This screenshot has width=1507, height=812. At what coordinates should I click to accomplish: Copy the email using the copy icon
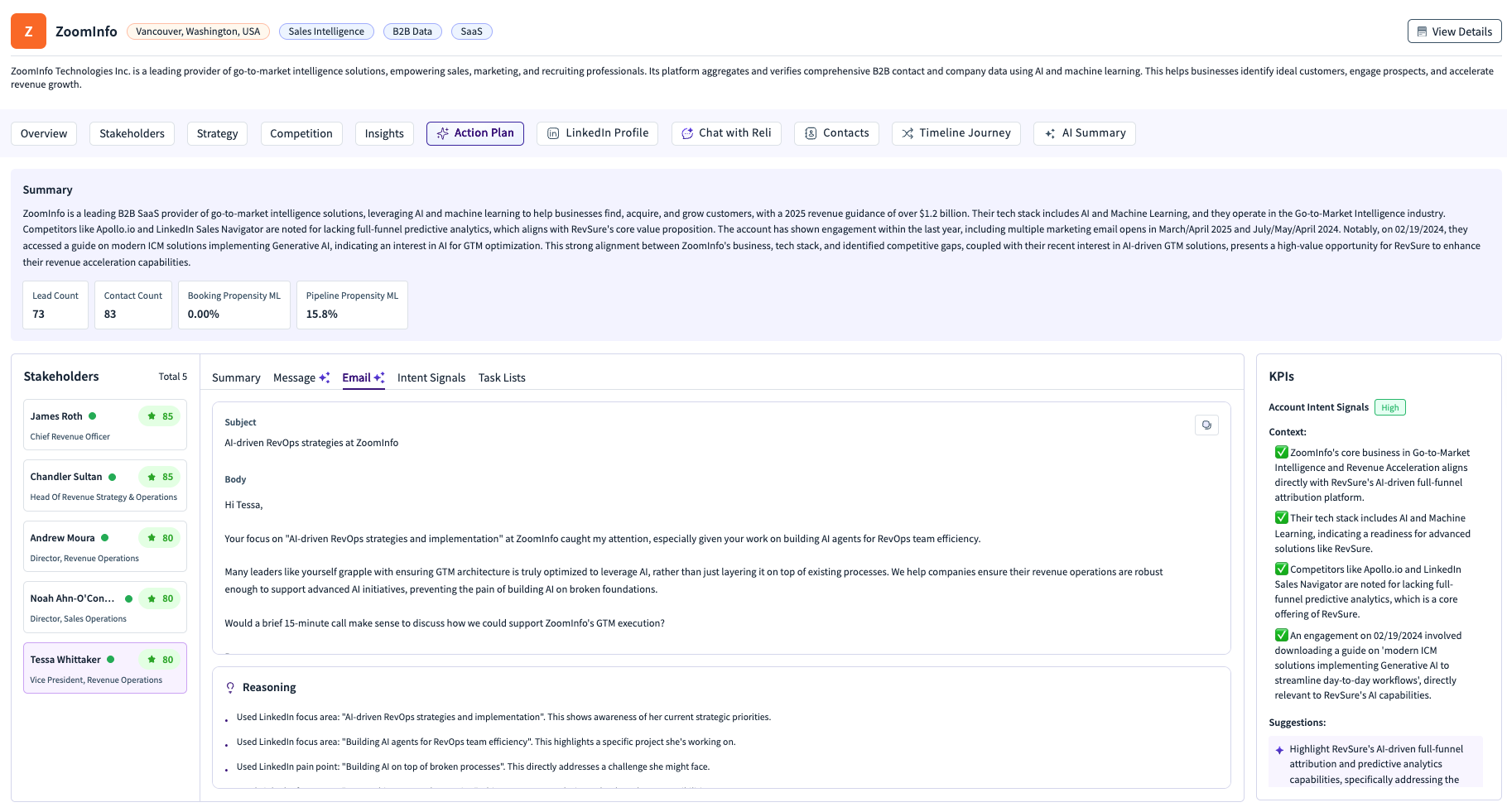(x=1206, y=425)
